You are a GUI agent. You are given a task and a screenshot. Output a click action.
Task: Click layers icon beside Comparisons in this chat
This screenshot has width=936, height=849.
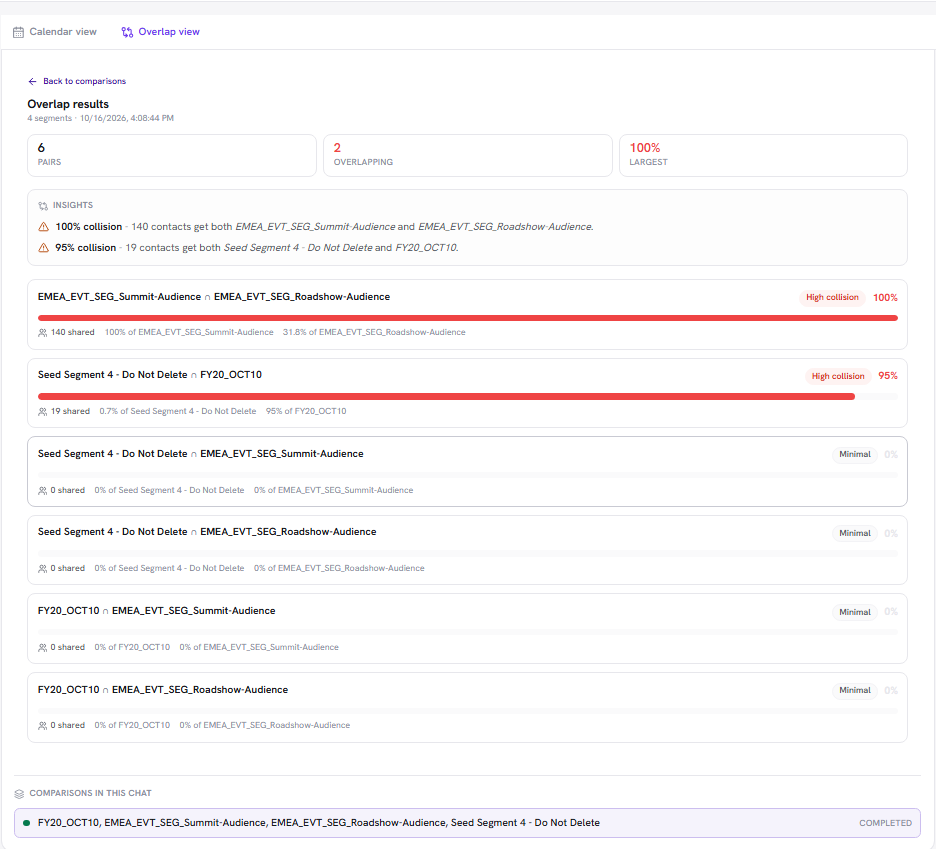pos(19,793)
